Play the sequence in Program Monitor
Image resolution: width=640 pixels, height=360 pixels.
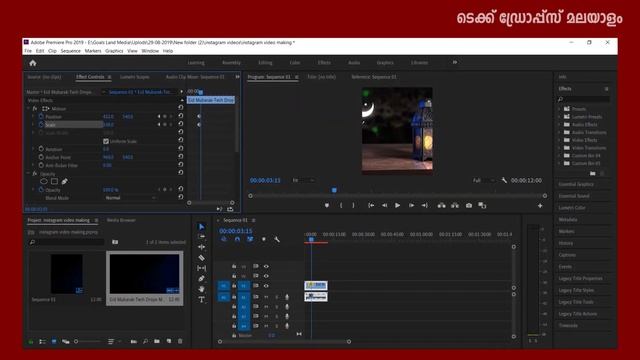click(x=398, y=205)
